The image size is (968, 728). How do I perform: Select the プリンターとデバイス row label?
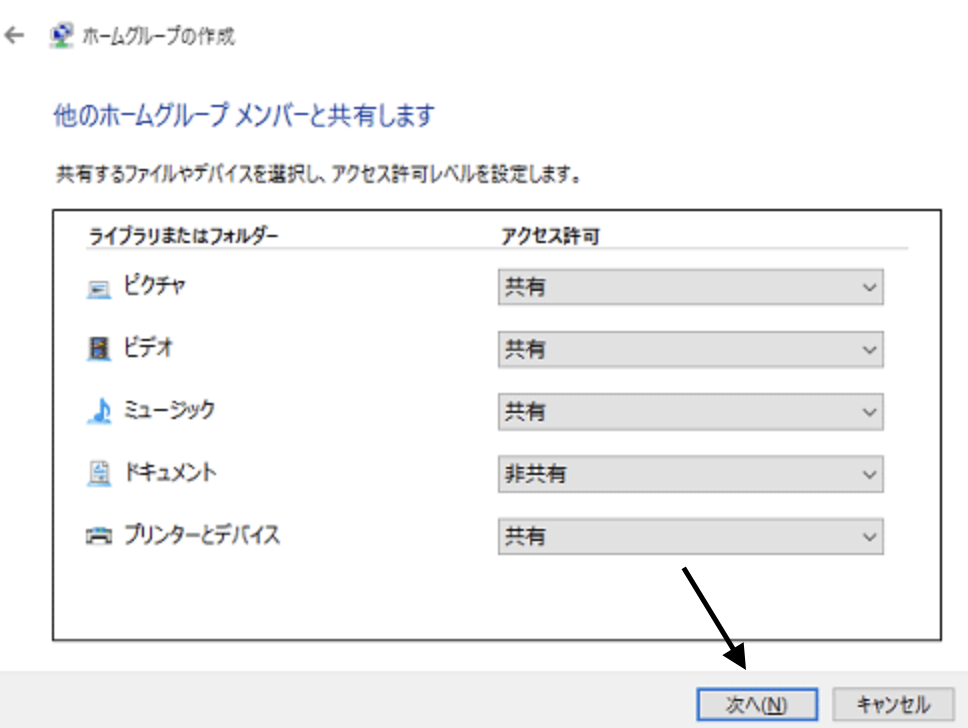[x=201, y=536]
